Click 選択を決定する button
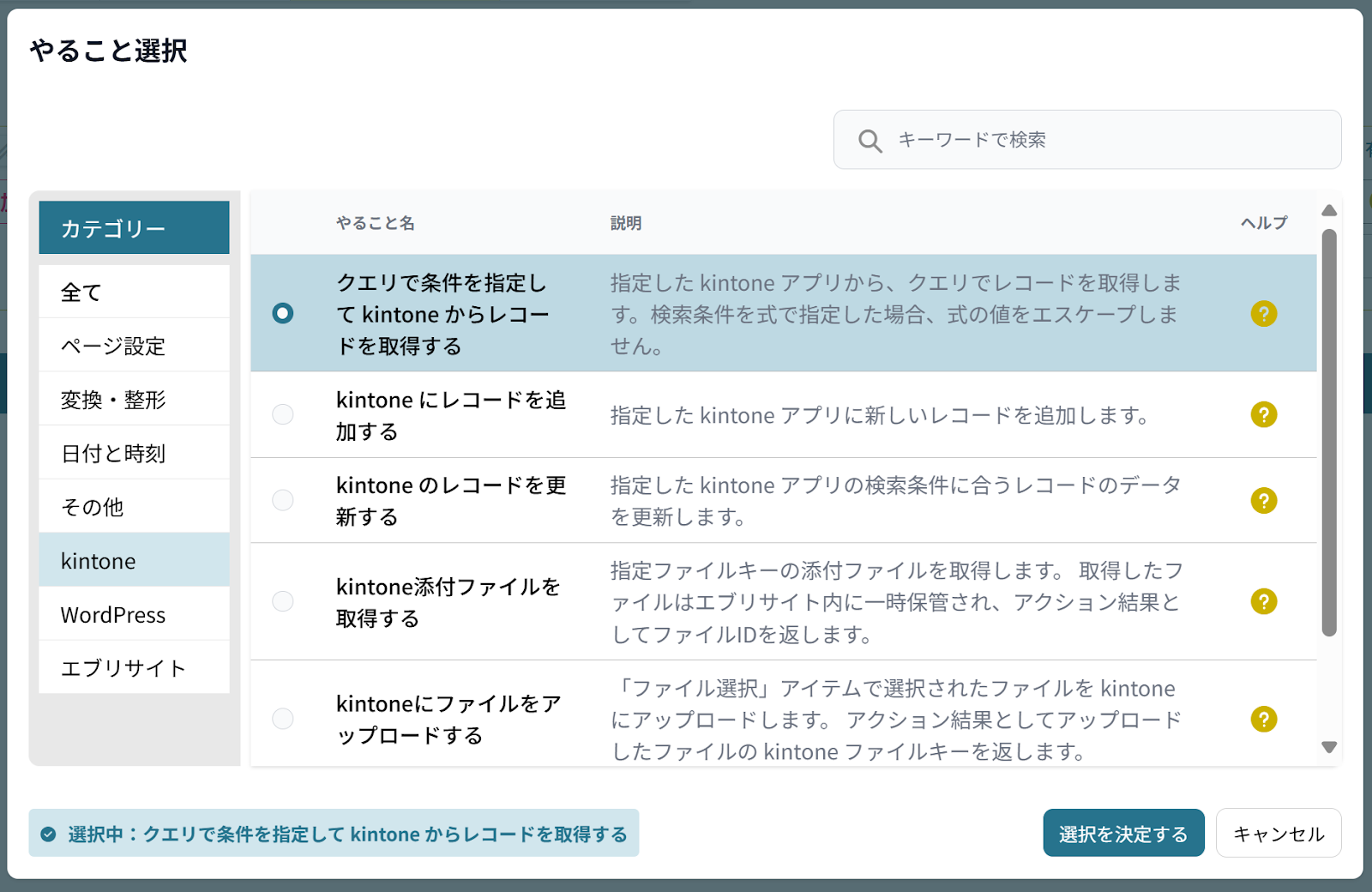1372x892 pixels. 1123,834
